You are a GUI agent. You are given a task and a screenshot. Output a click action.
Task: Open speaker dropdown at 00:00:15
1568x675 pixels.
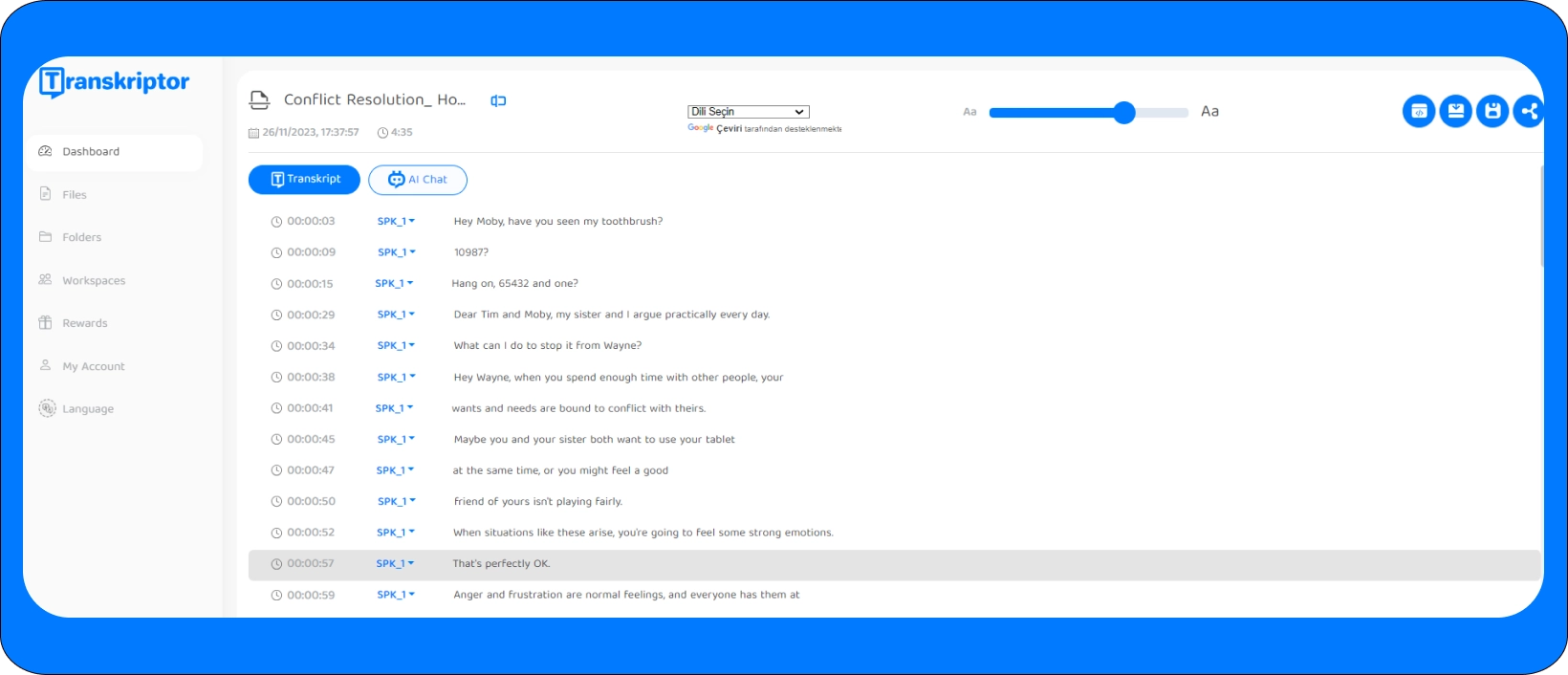coord(394,283)
